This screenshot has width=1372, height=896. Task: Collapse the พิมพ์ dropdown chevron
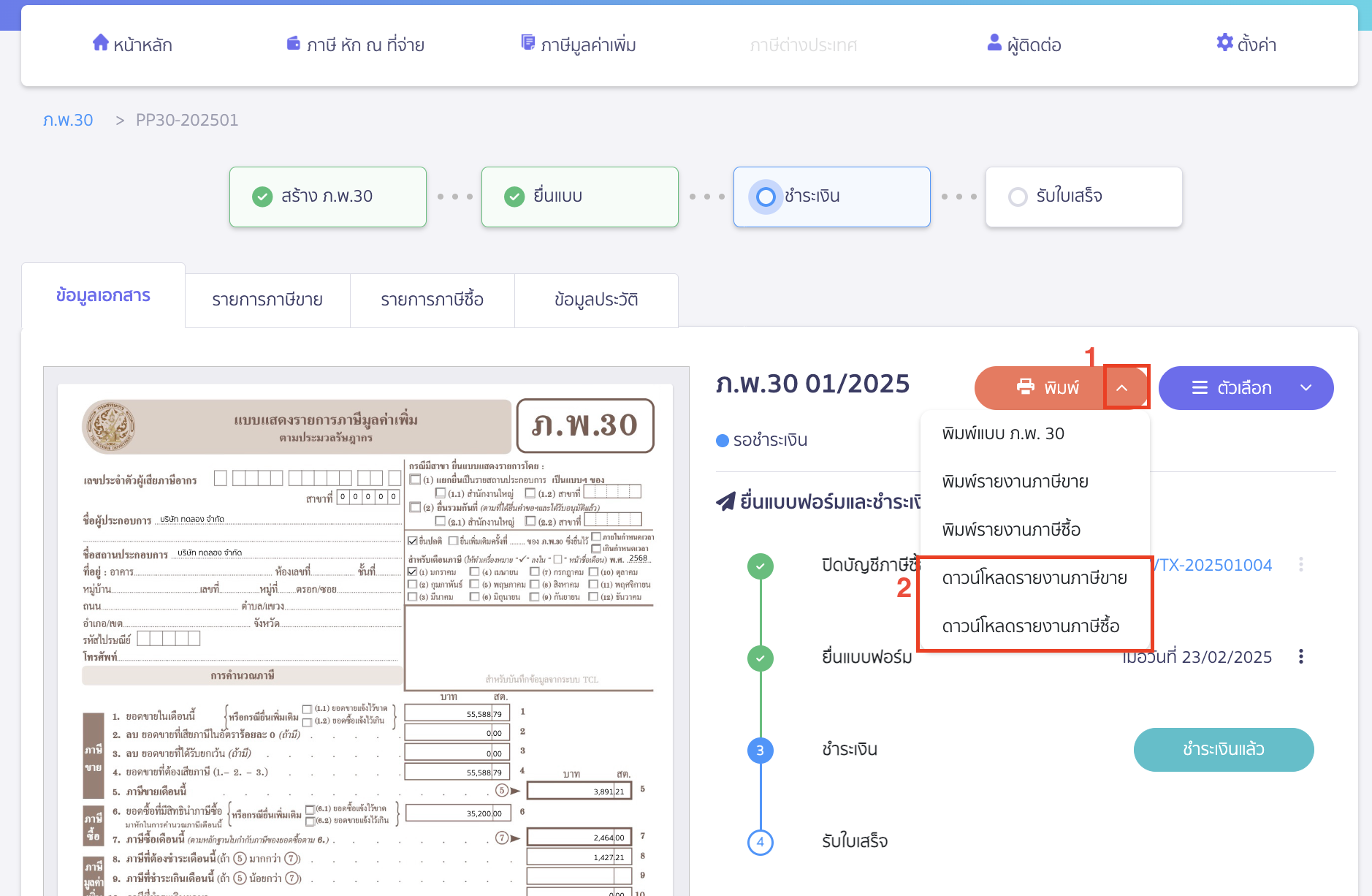1122,388
